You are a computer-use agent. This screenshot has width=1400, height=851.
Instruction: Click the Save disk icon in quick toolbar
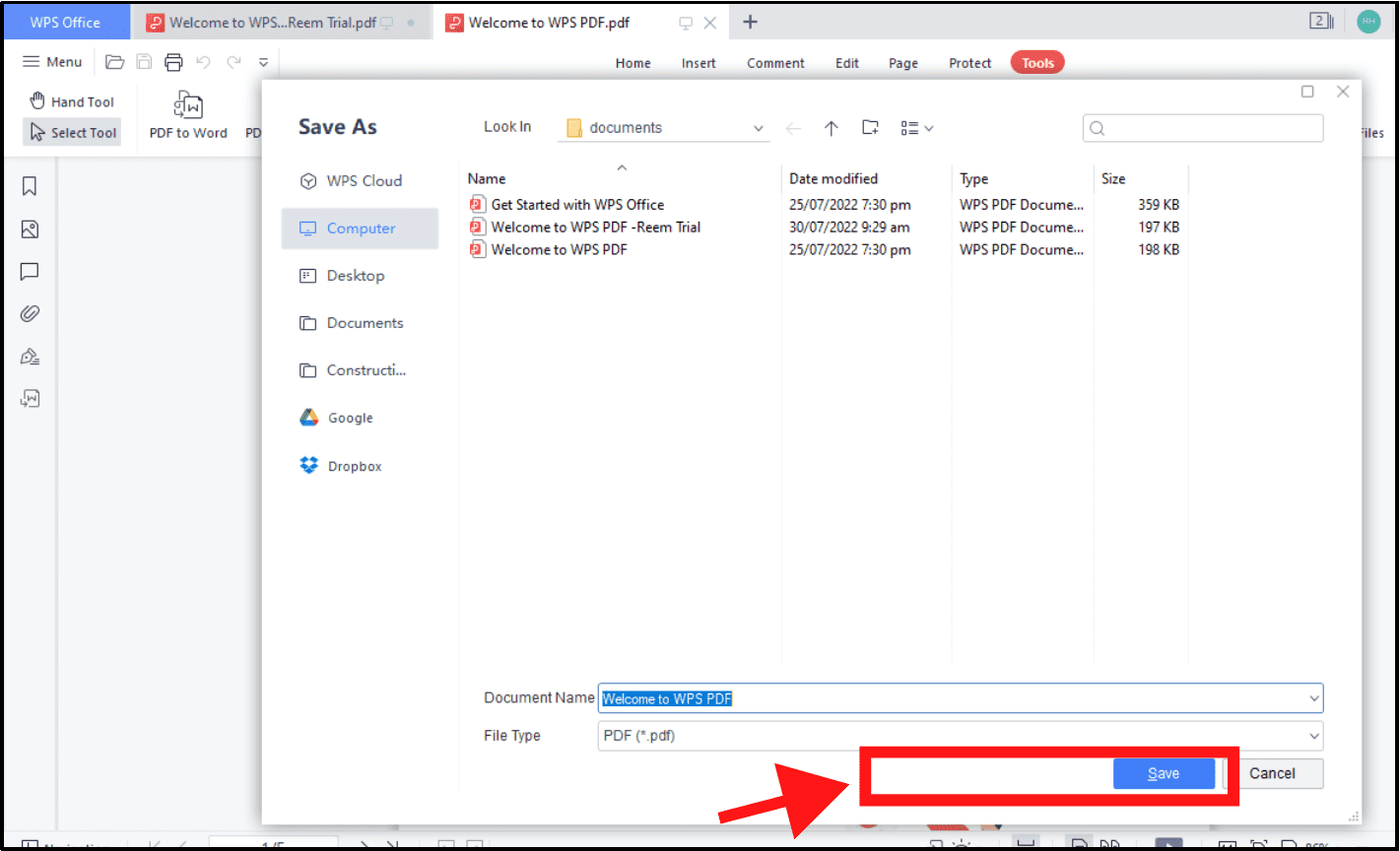[x=144, y=62]
